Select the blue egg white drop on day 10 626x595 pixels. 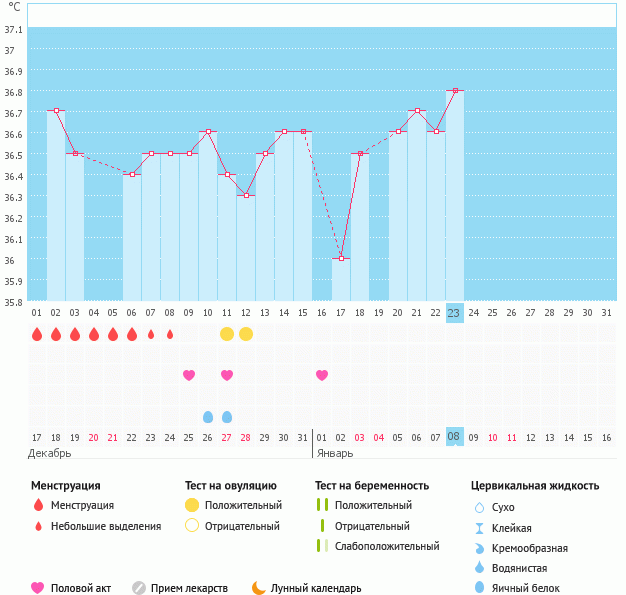208,417
